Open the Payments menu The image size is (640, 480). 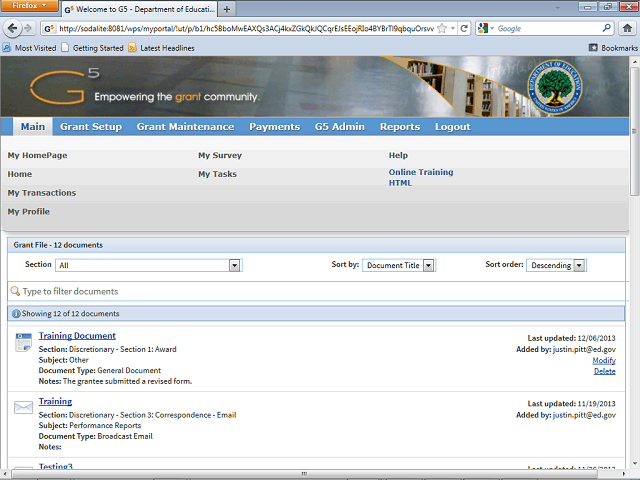tap(275, 127)
